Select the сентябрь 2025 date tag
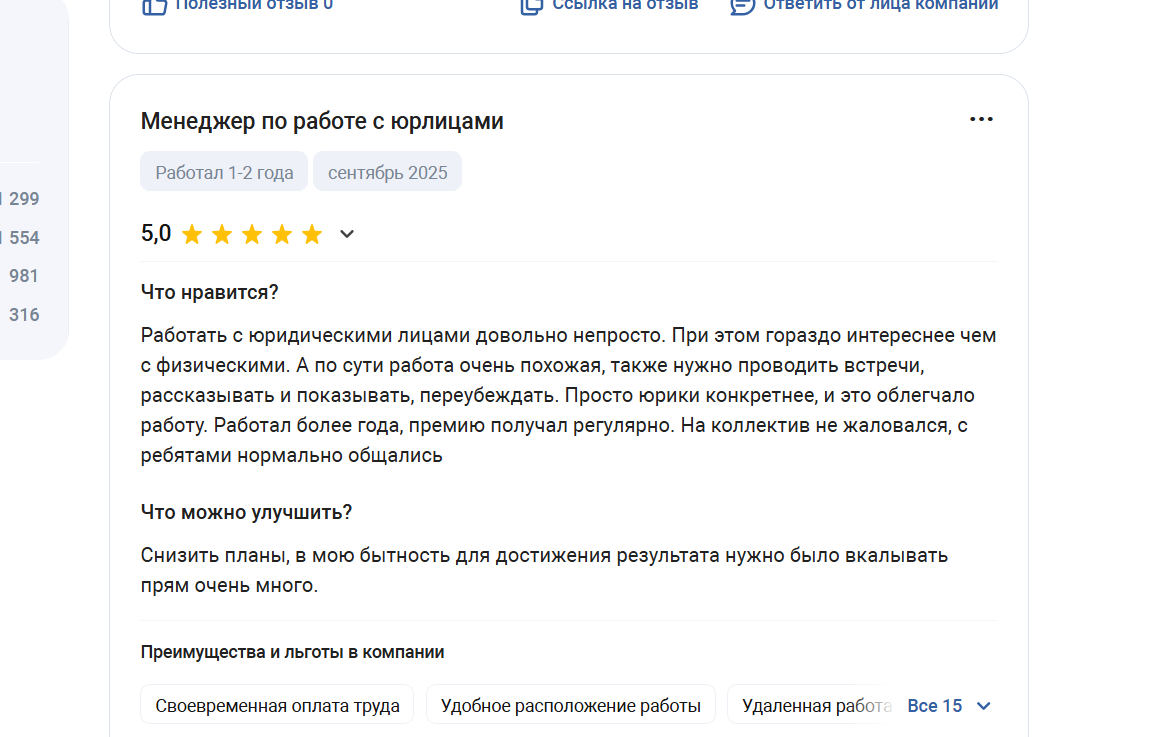Viewport: 1173px width, 737px height. pos(388,171)
